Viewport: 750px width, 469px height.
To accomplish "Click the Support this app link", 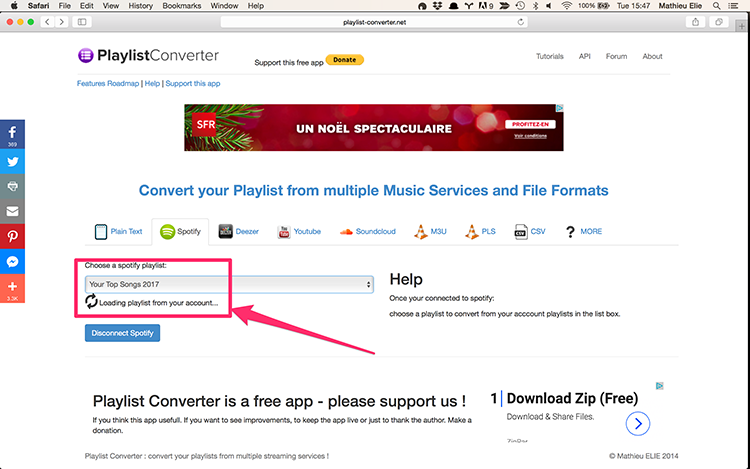I will 193,83.
